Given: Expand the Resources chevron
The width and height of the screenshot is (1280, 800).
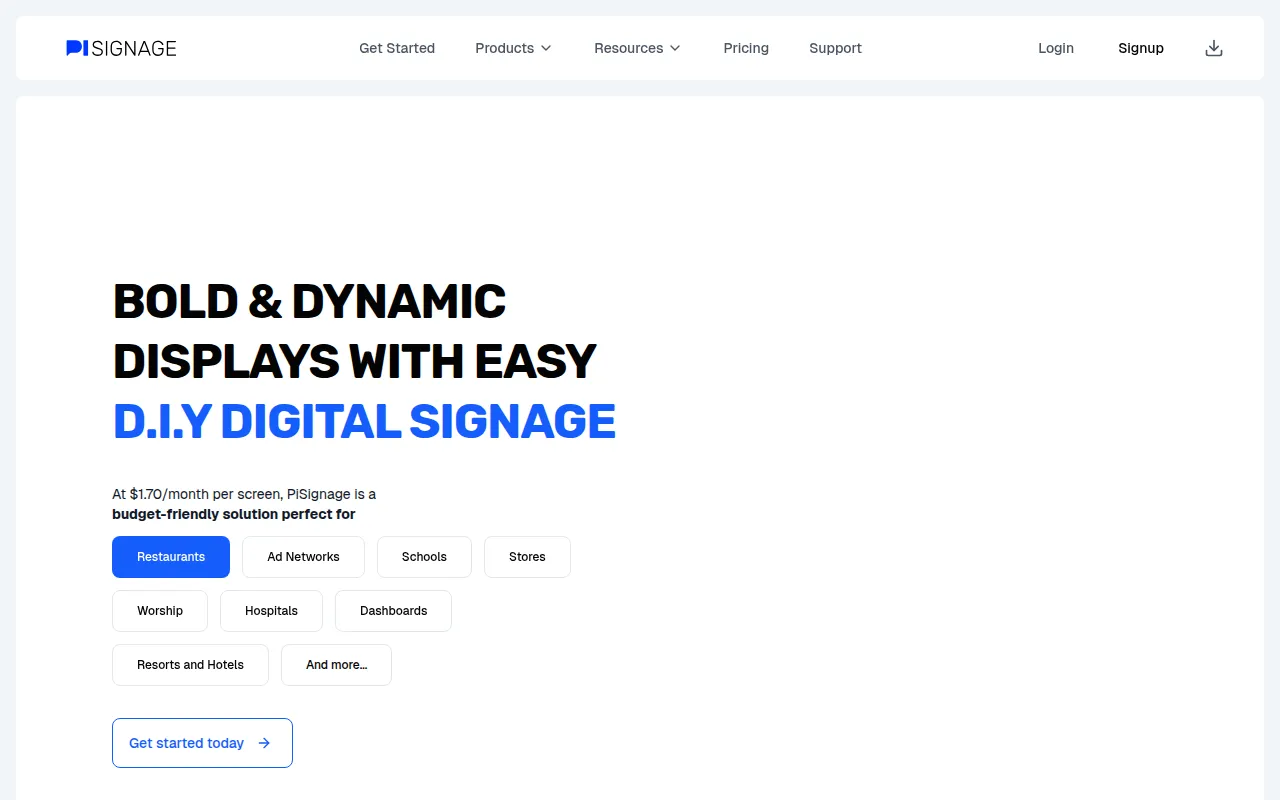Looking at the screenshot, I should (675, 48).
